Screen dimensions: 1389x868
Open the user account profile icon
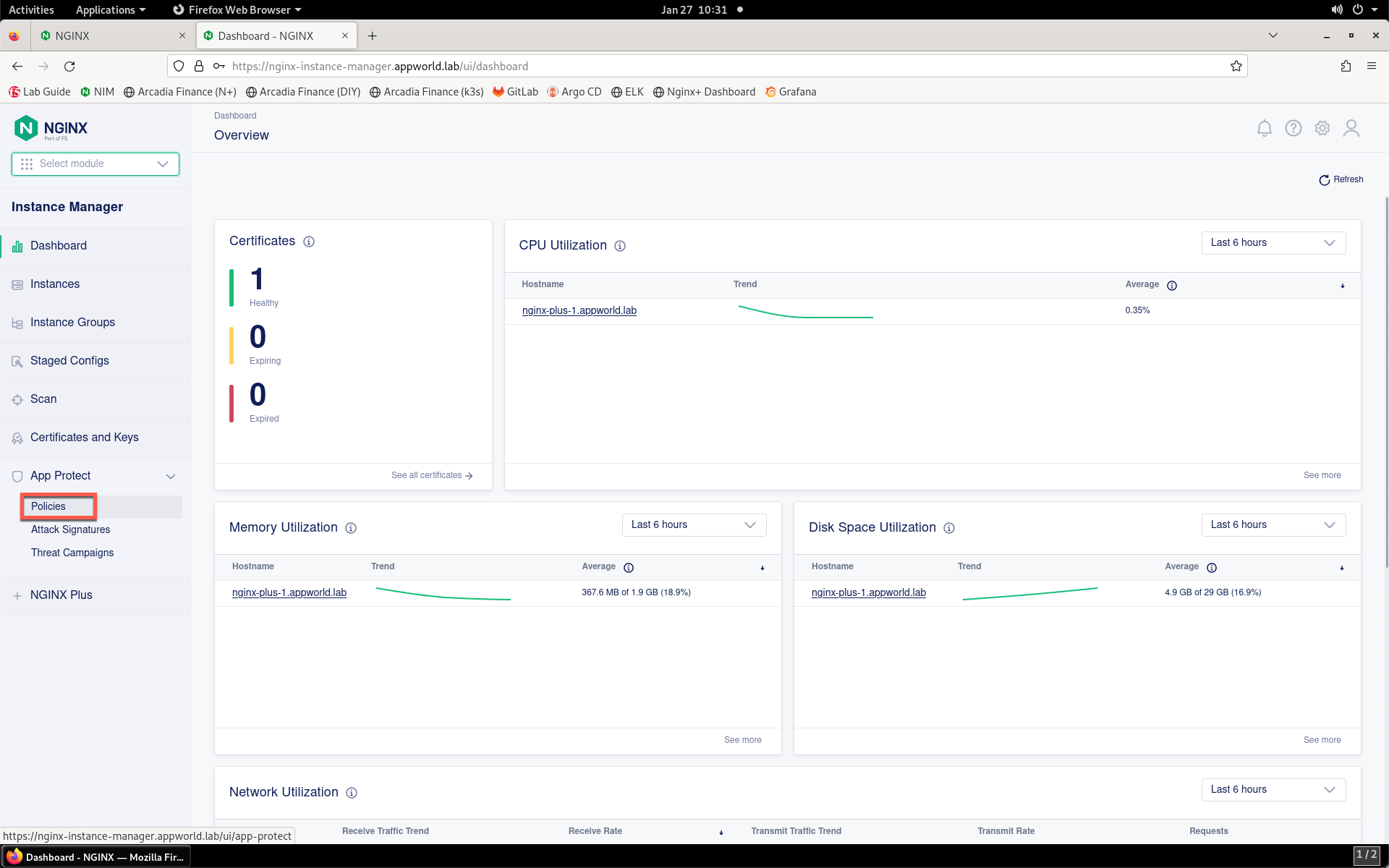coord(1351,128)
